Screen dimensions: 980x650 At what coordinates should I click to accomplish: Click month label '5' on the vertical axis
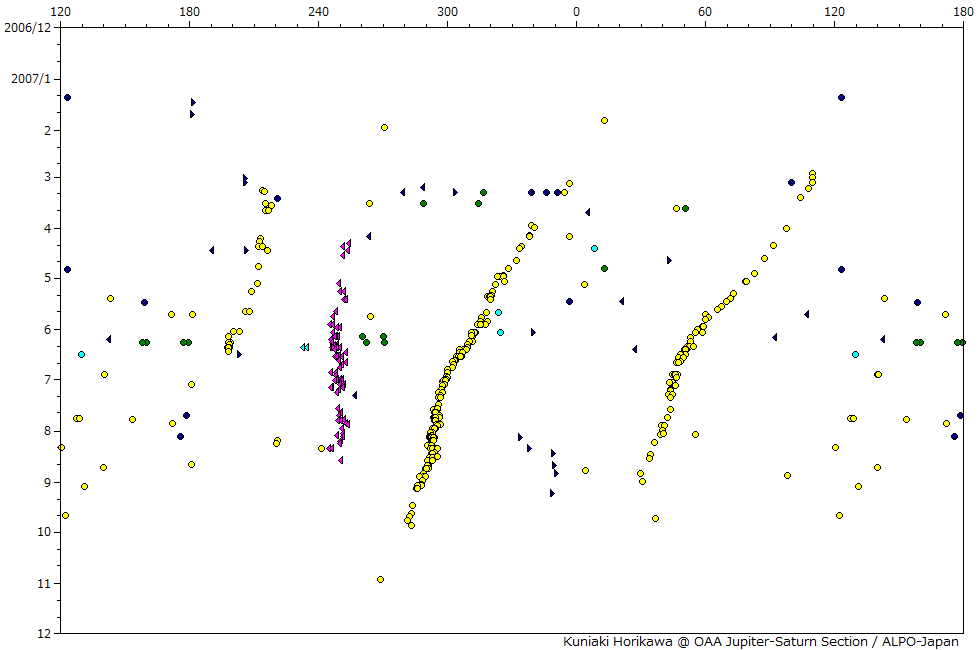click(x=47, y=278)
